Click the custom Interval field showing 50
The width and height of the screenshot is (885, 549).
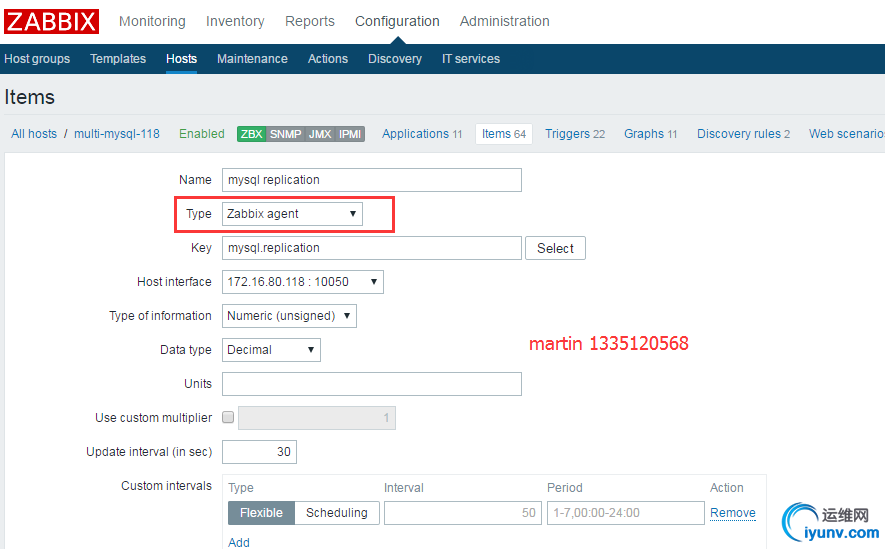[x=463, y=513]
